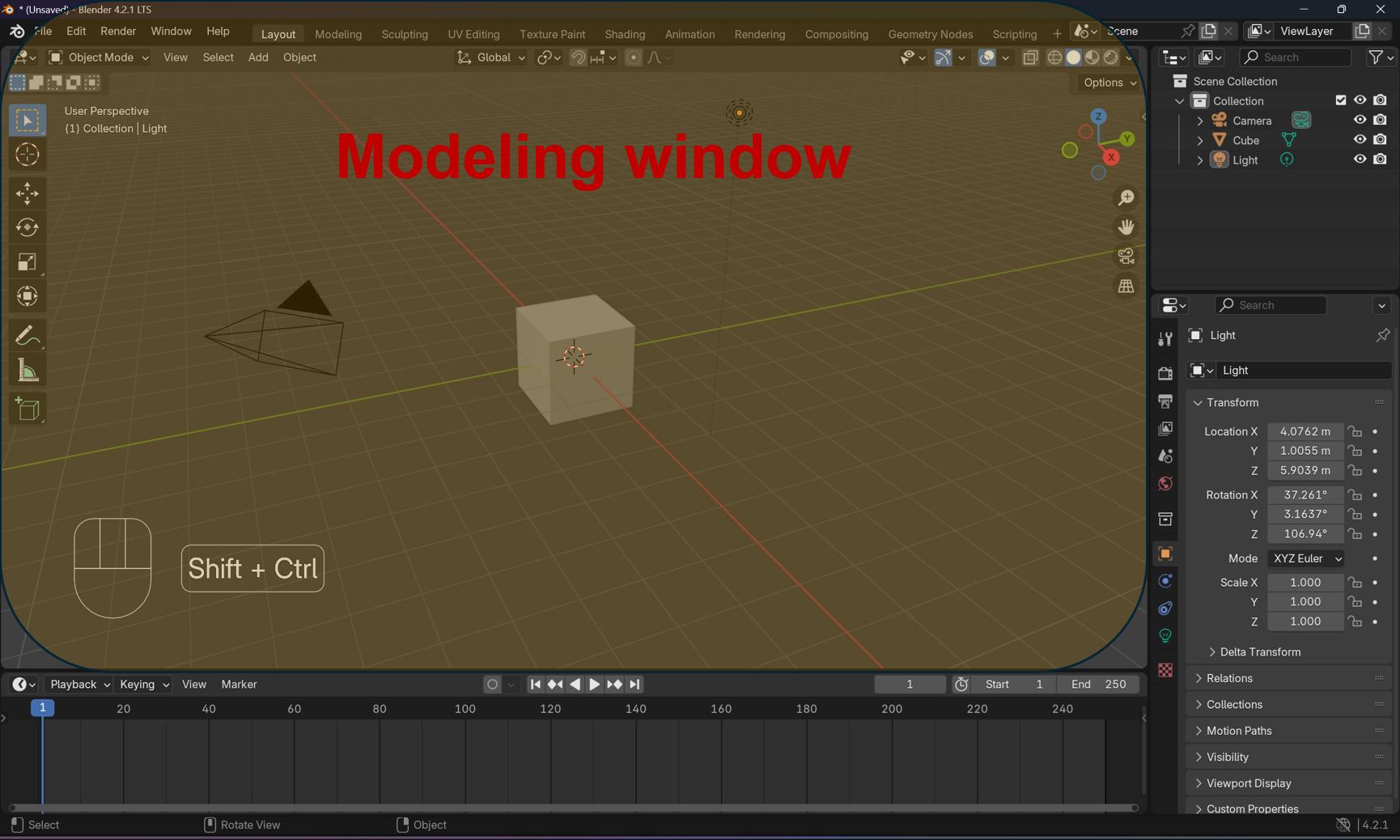The height and width of the screenshot is (840, 1400).
Task: Open the Object Data Properties tab
Action: click(x=1165, y=636)
